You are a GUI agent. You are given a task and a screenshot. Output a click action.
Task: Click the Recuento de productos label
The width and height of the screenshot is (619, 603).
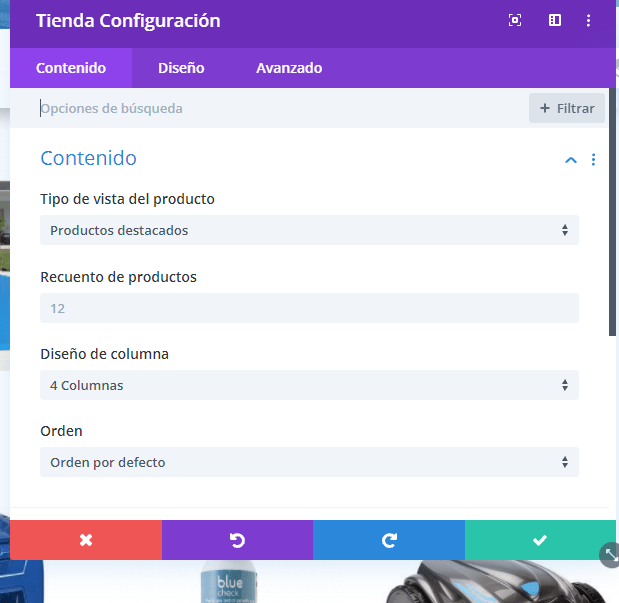118,277
